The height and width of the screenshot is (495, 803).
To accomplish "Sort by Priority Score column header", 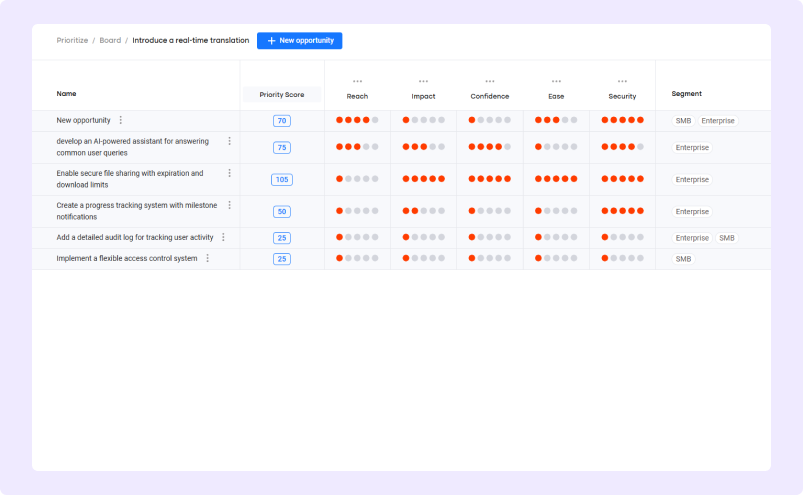I will [x=282, y=95].
